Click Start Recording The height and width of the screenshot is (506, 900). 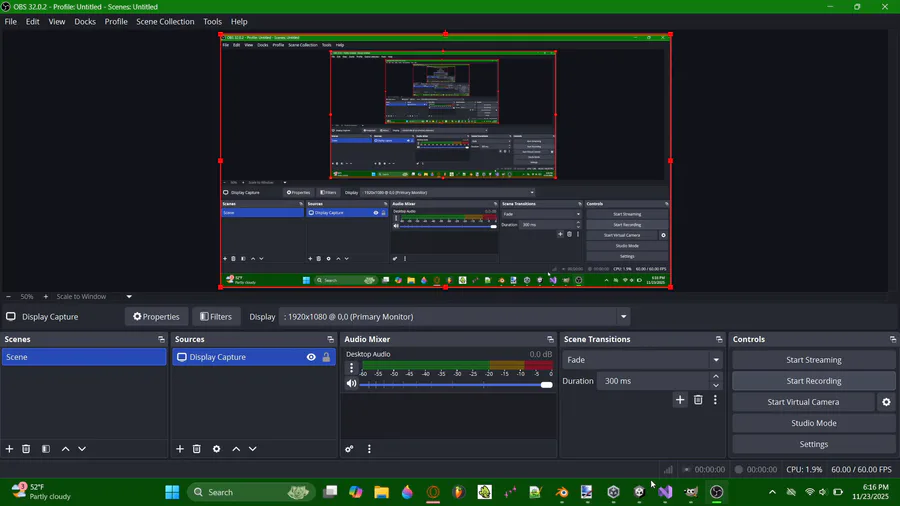[x=813, y=381]
